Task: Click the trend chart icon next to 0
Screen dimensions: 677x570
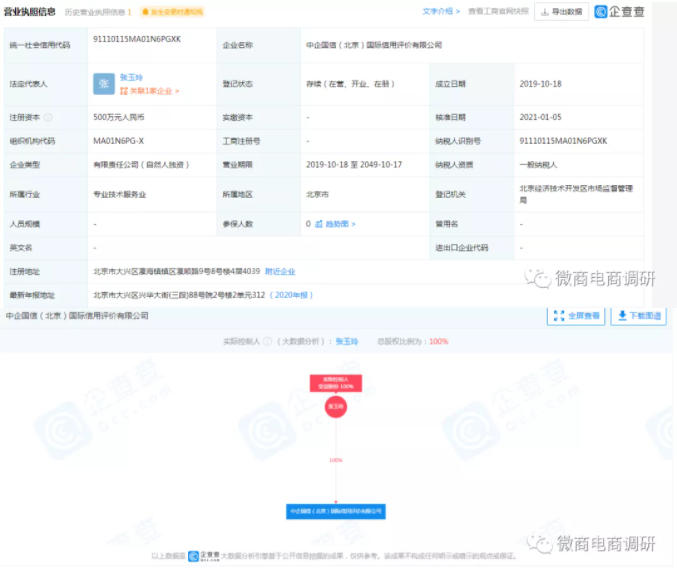Action: point(319,224)
